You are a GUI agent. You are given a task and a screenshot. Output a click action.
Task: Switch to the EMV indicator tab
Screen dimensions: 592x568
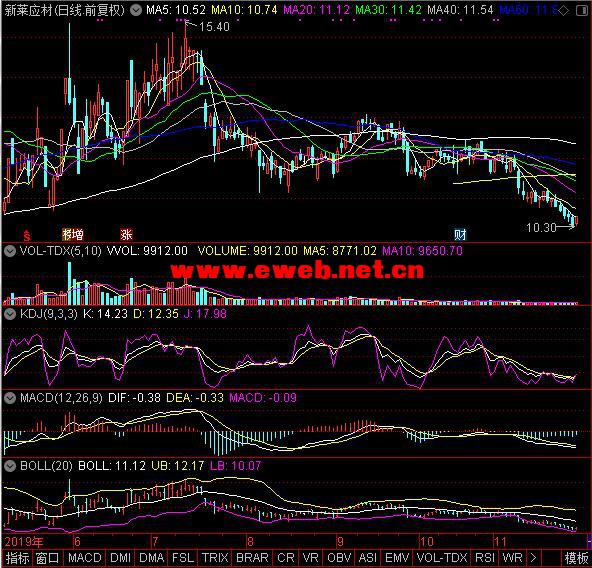click(x=397, y=558)
